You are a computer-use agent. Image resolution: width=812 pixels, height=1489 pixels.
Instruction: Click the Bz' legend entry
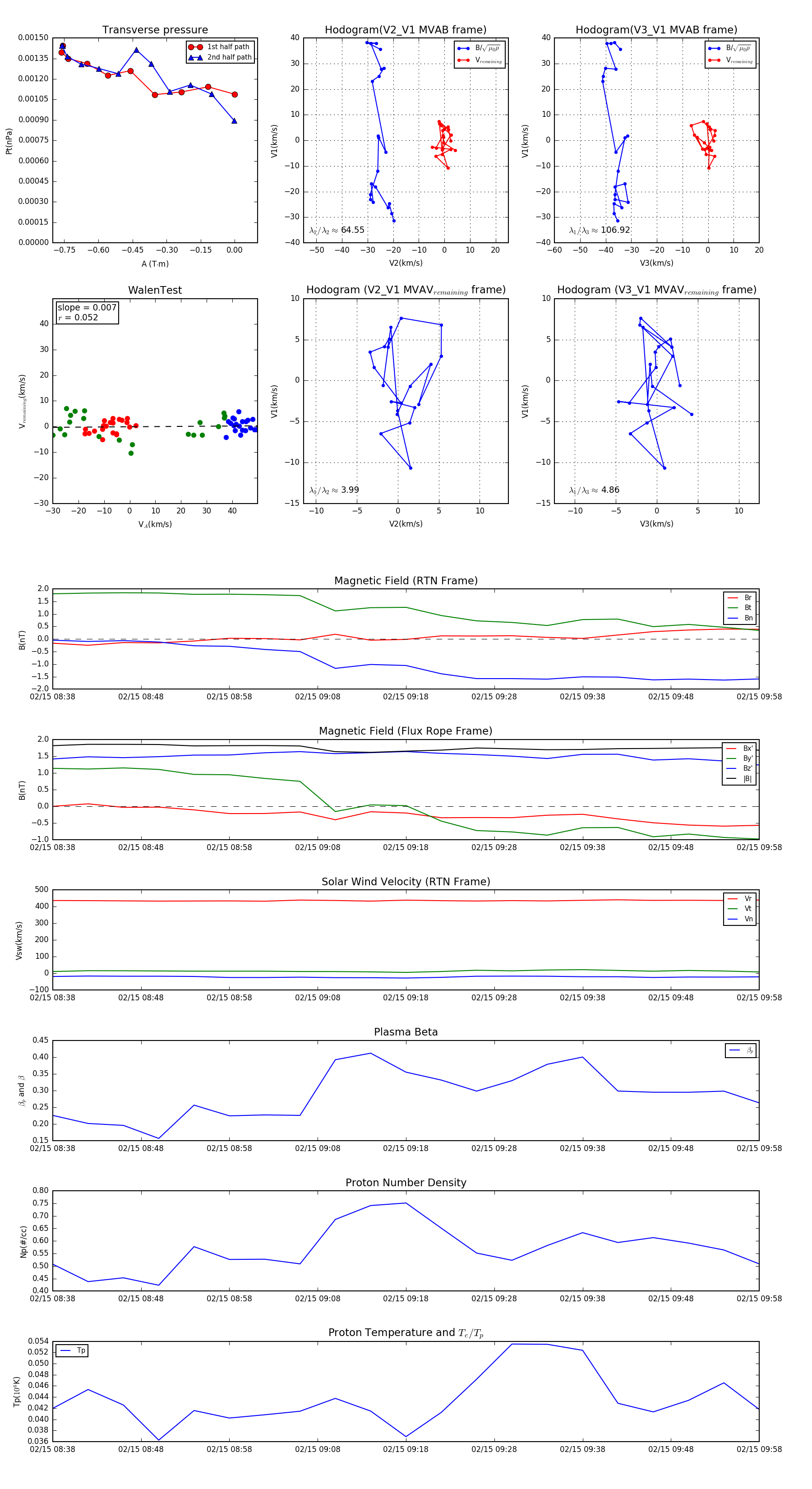point(740,768)
